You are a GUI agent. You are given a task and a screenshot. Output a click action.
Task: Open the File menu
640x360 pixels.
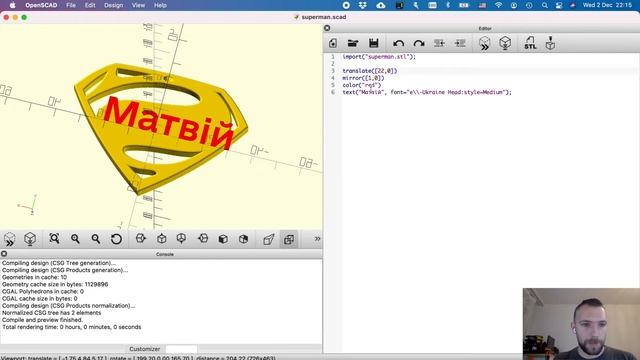point(71,5)
